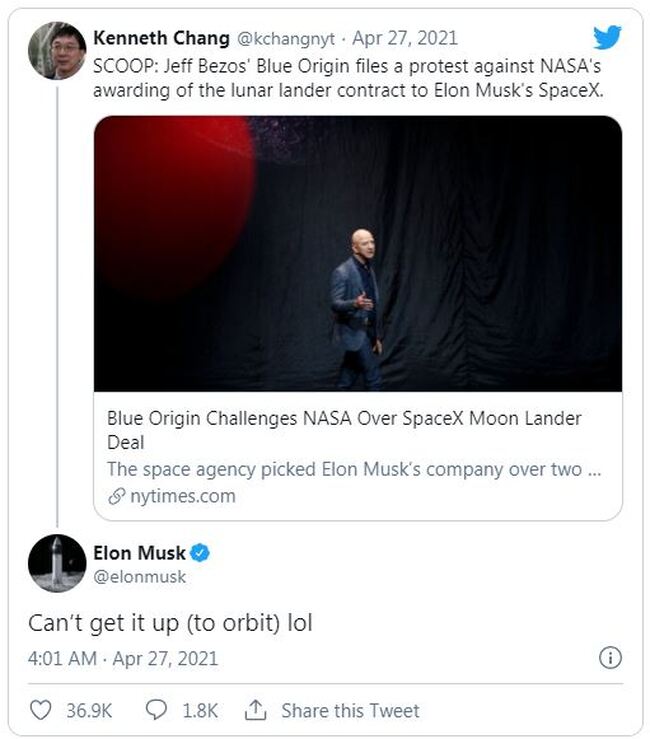Screen dimensions: 650x739
Task: Click Elon Musk's verified badge
Action: point(199,553)
